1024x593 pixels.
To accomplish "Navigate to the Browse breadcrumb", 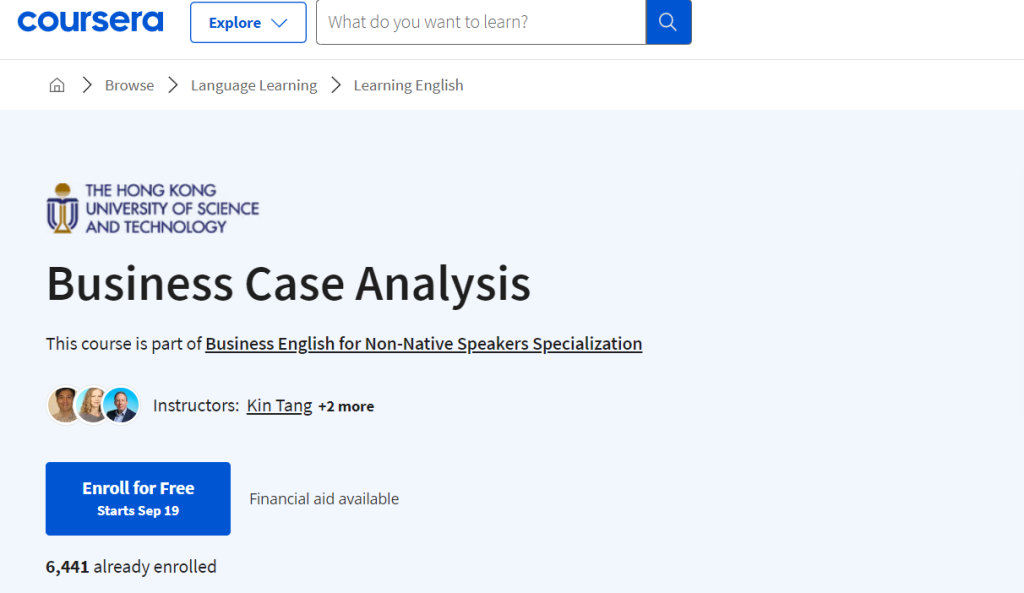I will 129,85.
